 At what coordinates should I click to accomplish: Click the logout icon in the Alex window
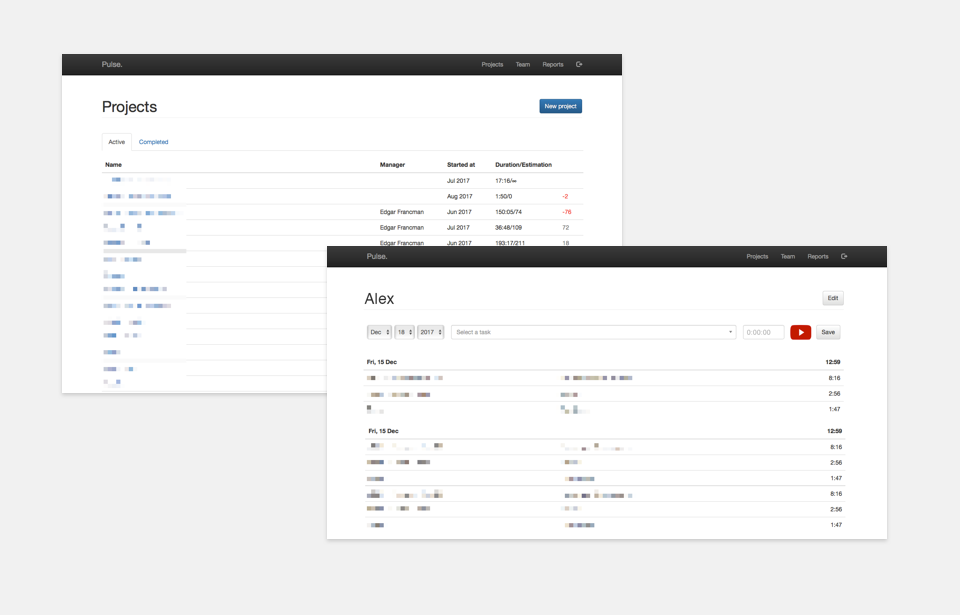844,257
